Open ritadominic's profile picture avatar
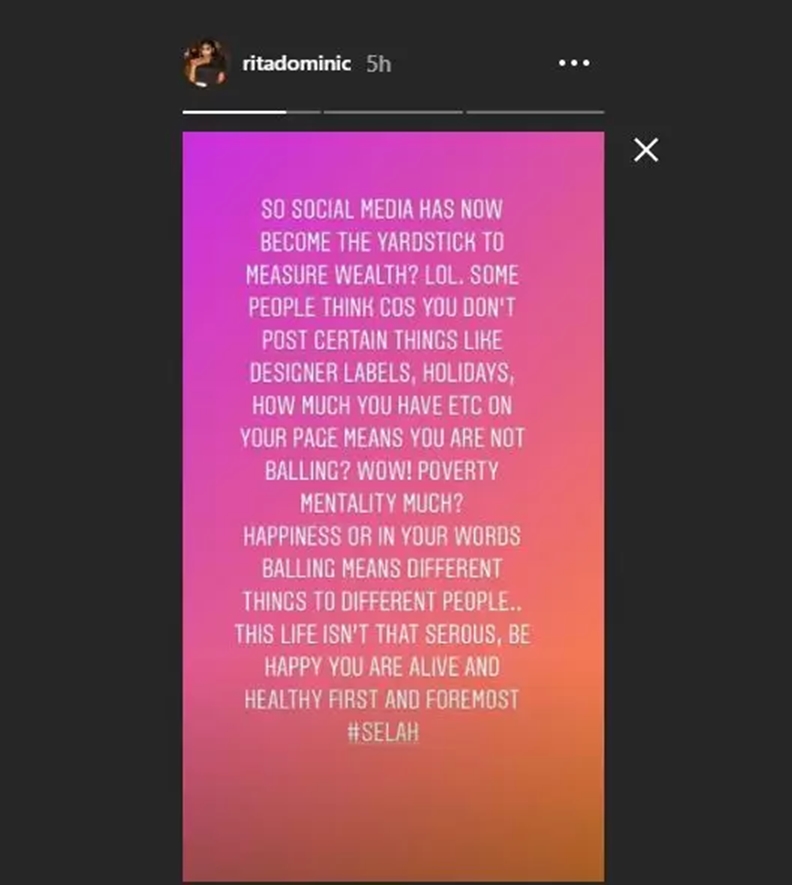The image size is (792, 885). (x=206, y=63)
